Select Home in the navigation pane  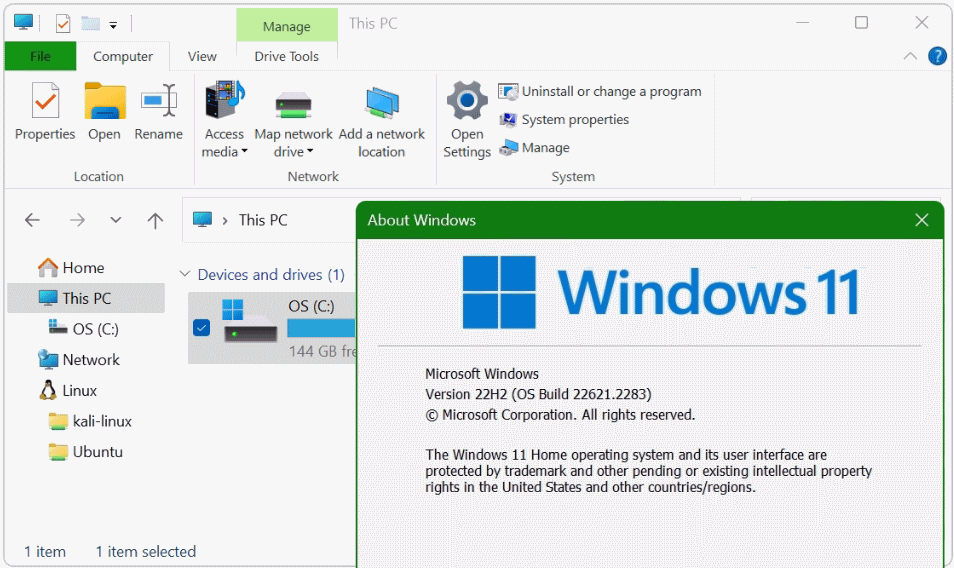click(x=71, y=268)
